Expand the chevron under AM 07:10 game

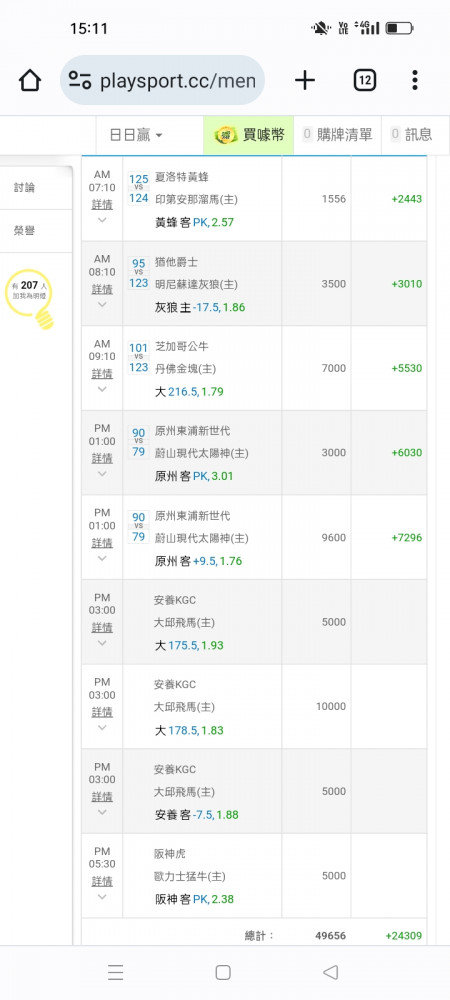tap(102, 220)
